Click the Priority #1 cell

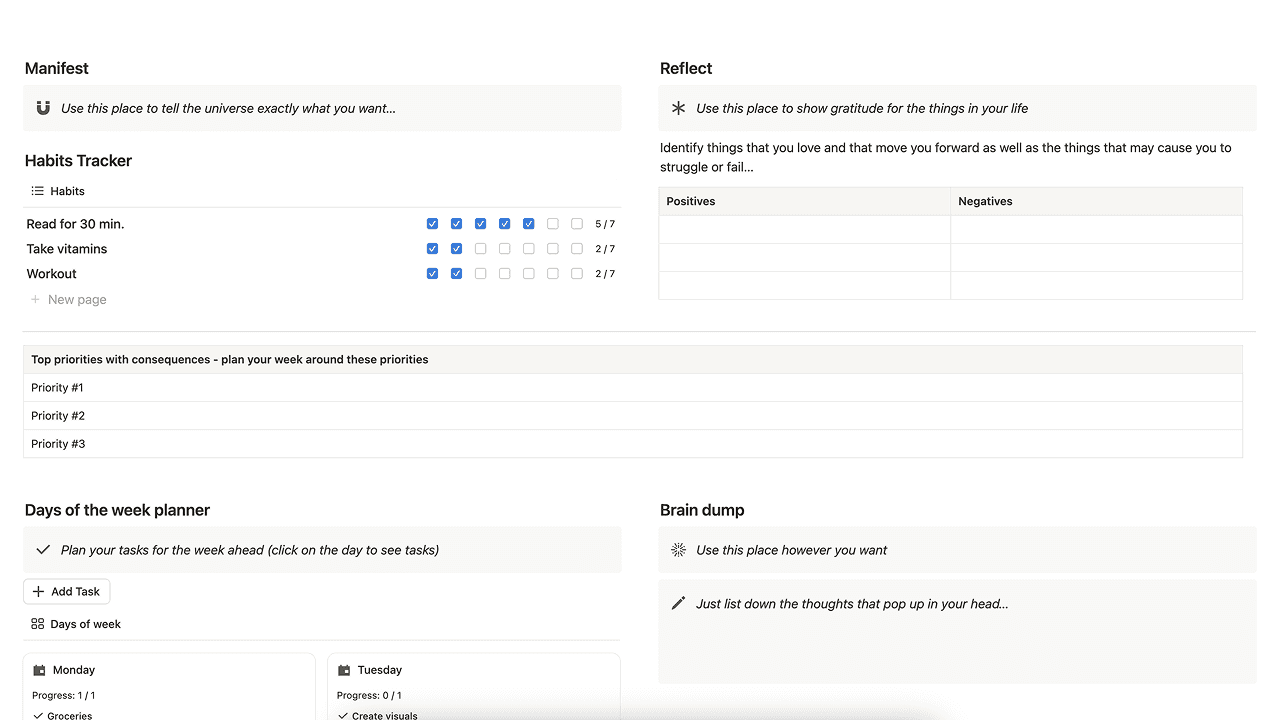633,388
